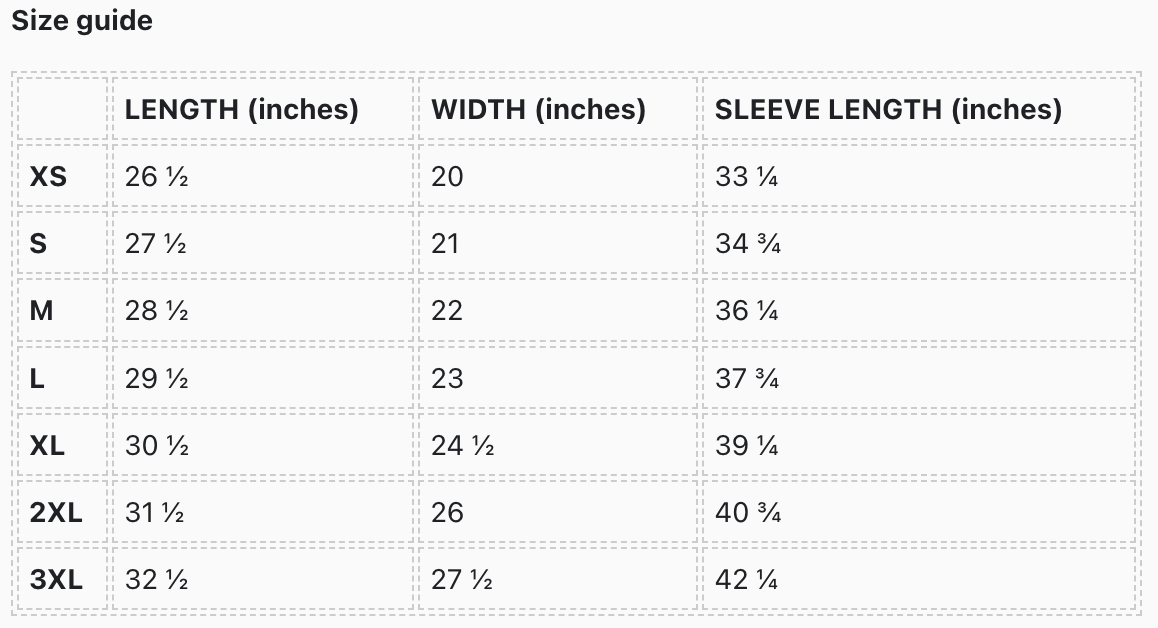Click the XS width value 20
This screenshot has width=1158, height=628.
tap(447, 177)
